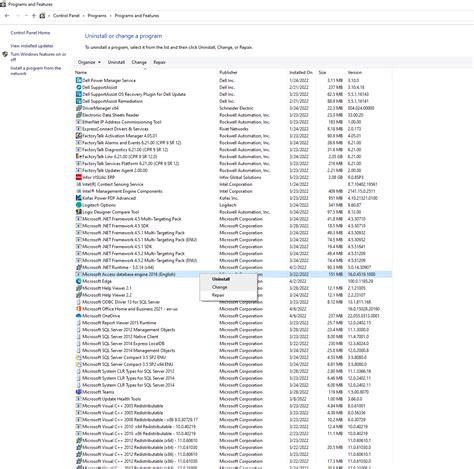
Task: Select Microsoft SQL Server 2012 Native Client
Action: (x=233, y=337)
